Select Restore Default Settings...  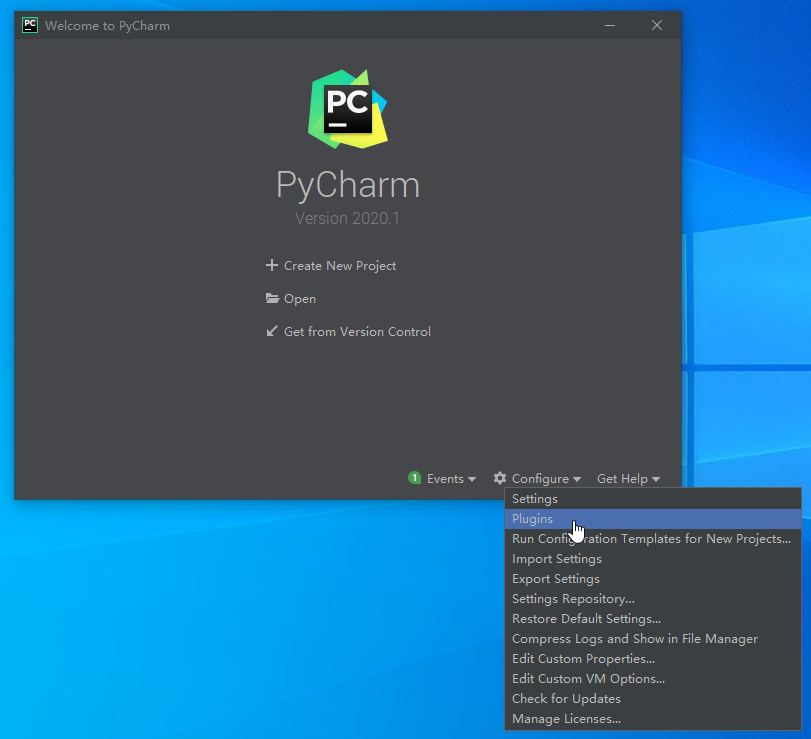[x=653, y=619]
